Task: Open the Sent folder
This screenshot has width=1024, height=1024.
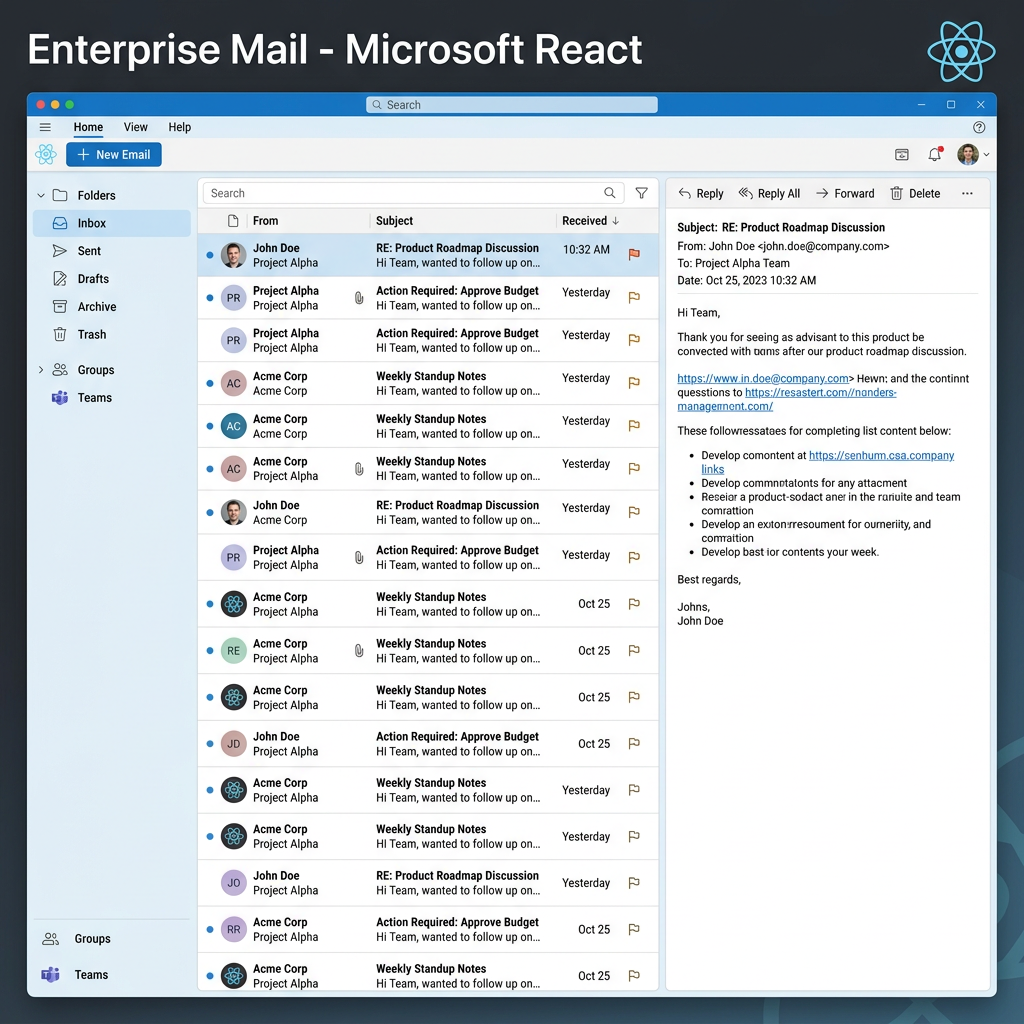Action: point(112,251)
